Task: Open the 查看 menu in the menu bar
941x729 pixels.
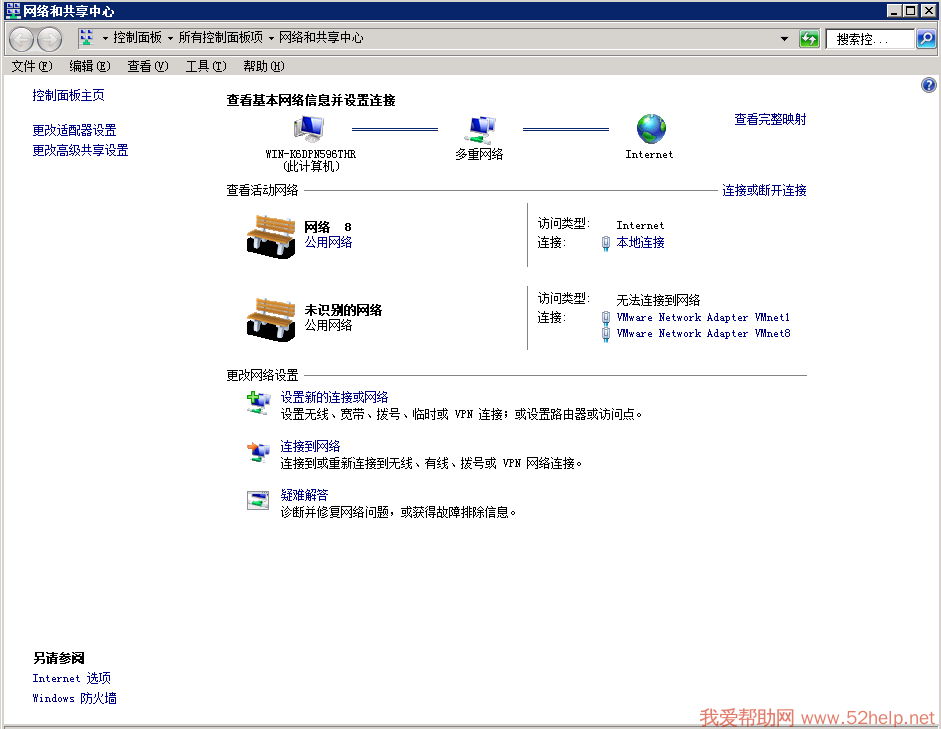Action: (x=147, y=66)
